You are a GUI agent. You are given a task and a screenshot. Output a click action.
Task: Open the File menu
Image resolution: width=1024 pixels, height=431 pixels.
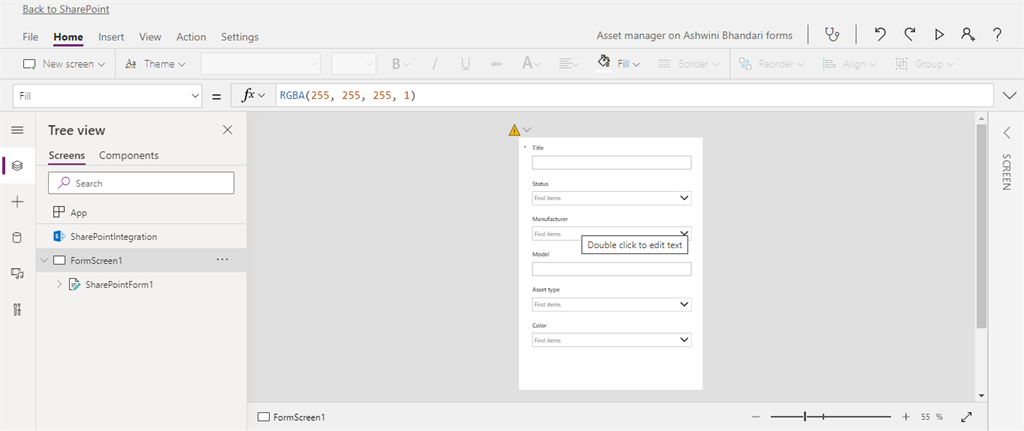coord(30,37)
